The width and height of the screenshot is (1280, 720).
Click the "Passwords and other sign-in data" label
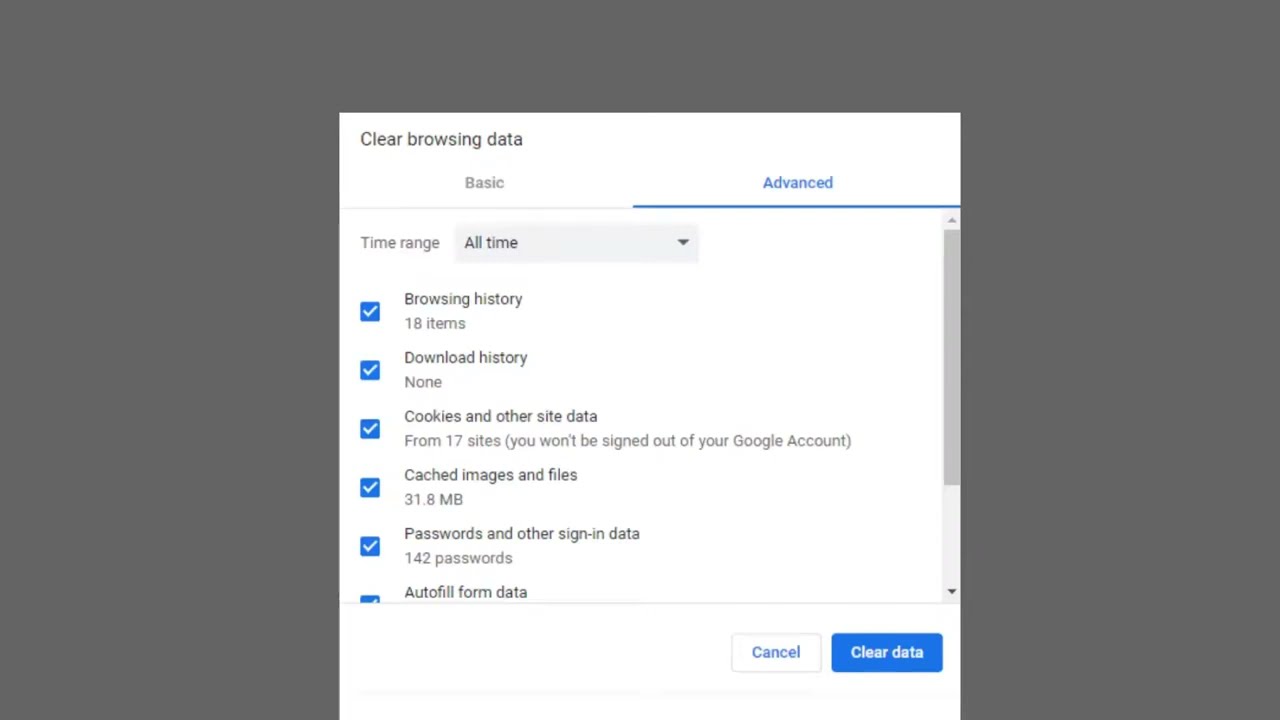521,534
